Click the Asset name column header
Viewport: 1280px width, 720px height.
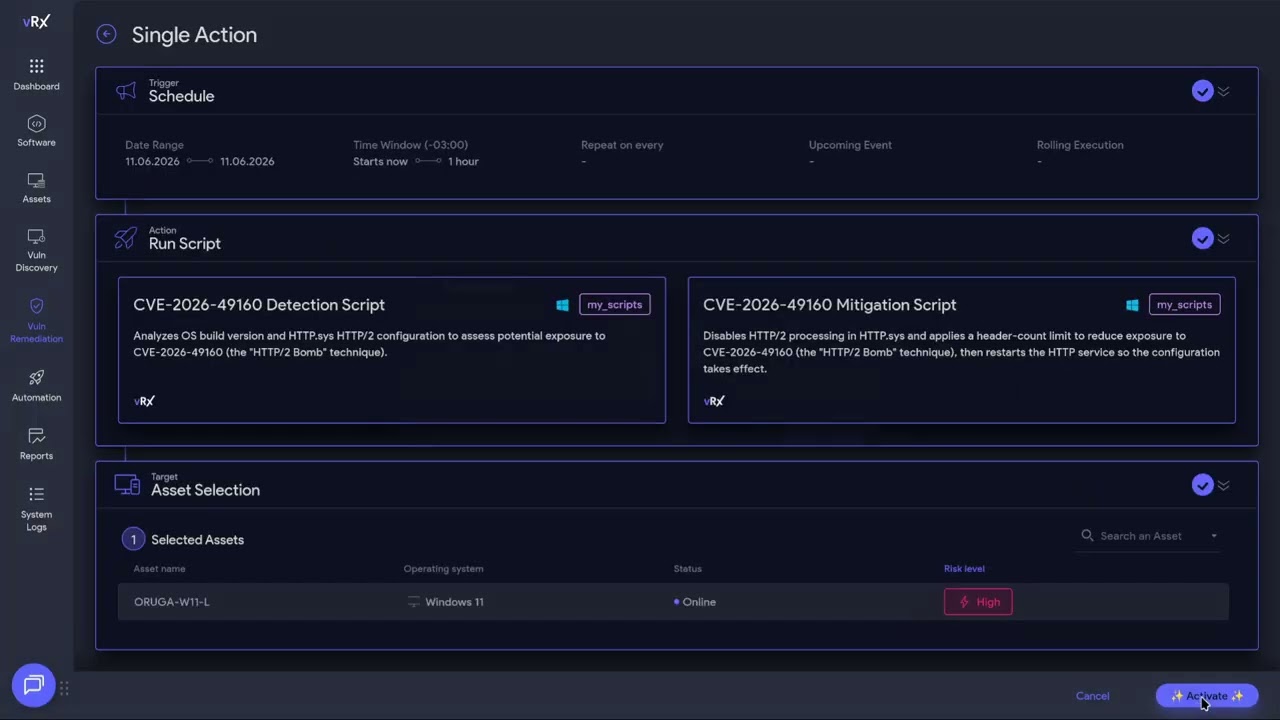159,569
